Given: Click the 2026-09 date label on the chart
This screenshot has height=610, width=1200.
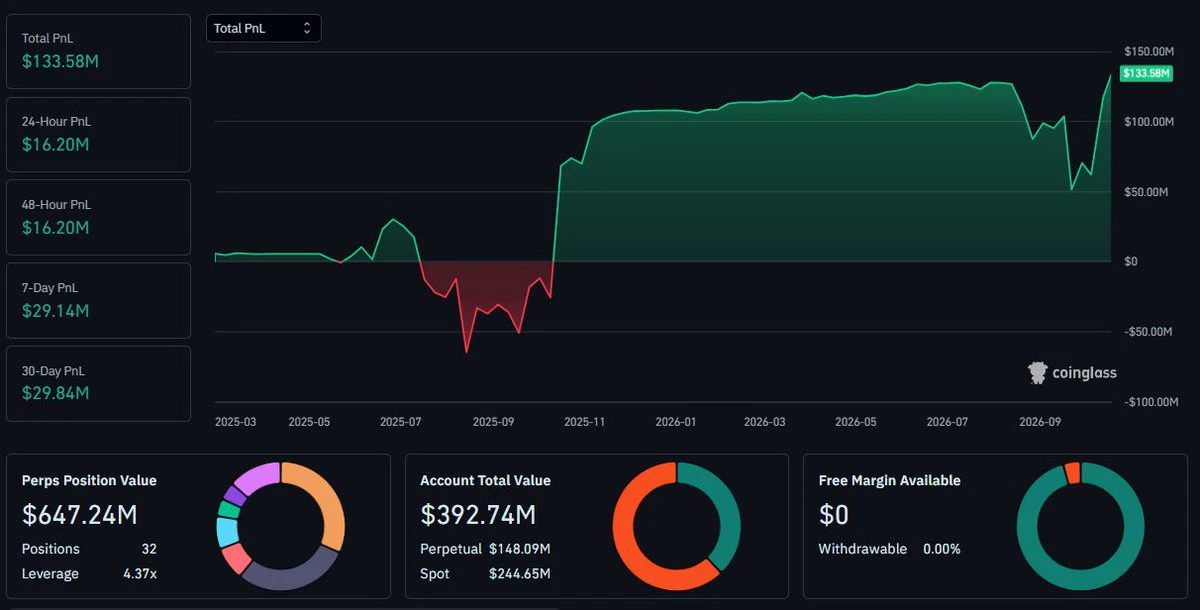Looking at the screenshot, I should pyautogui.click(x=1040, y=422).
